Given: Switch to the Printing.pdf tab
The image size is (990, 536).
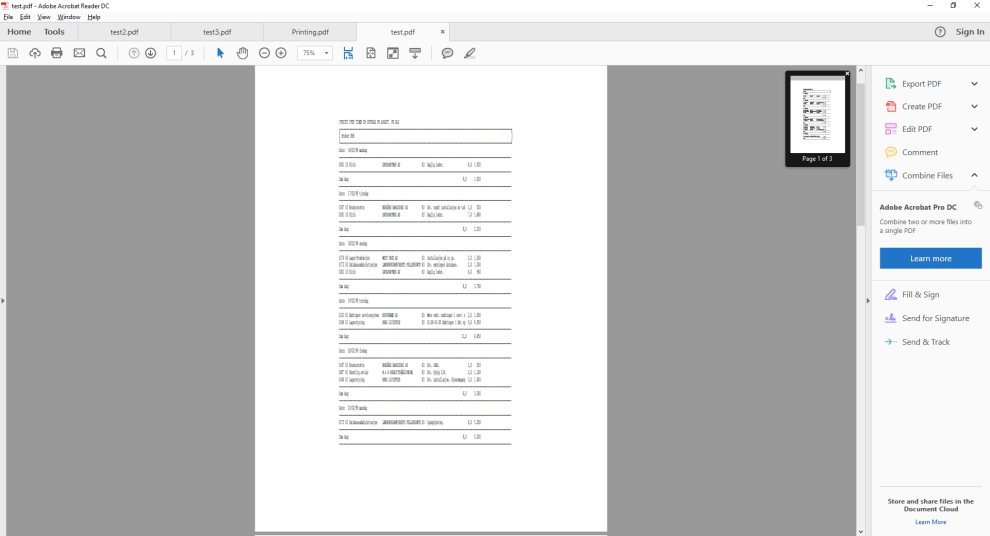Looking at the screenshot, I should point(310,32).
